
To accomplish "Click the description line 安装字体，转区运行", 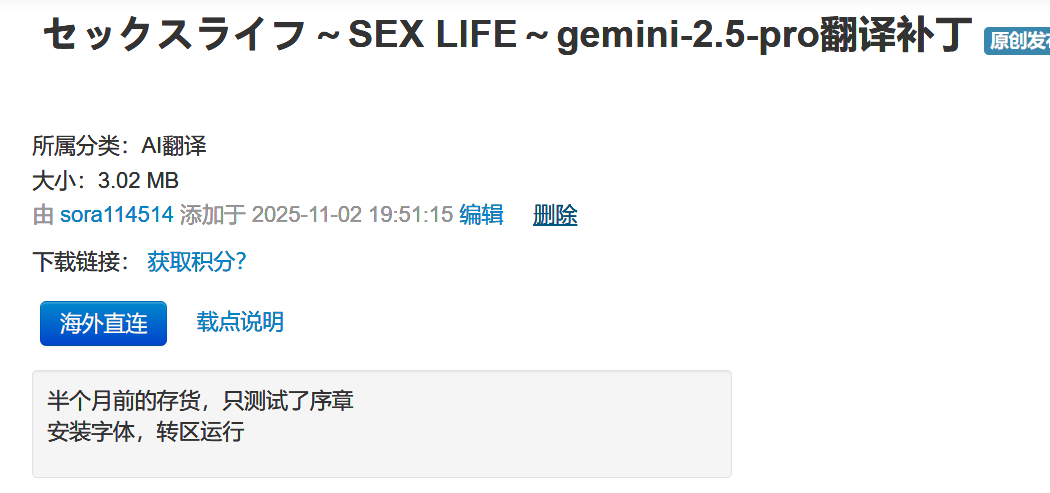I will click(x=145, y=433).
